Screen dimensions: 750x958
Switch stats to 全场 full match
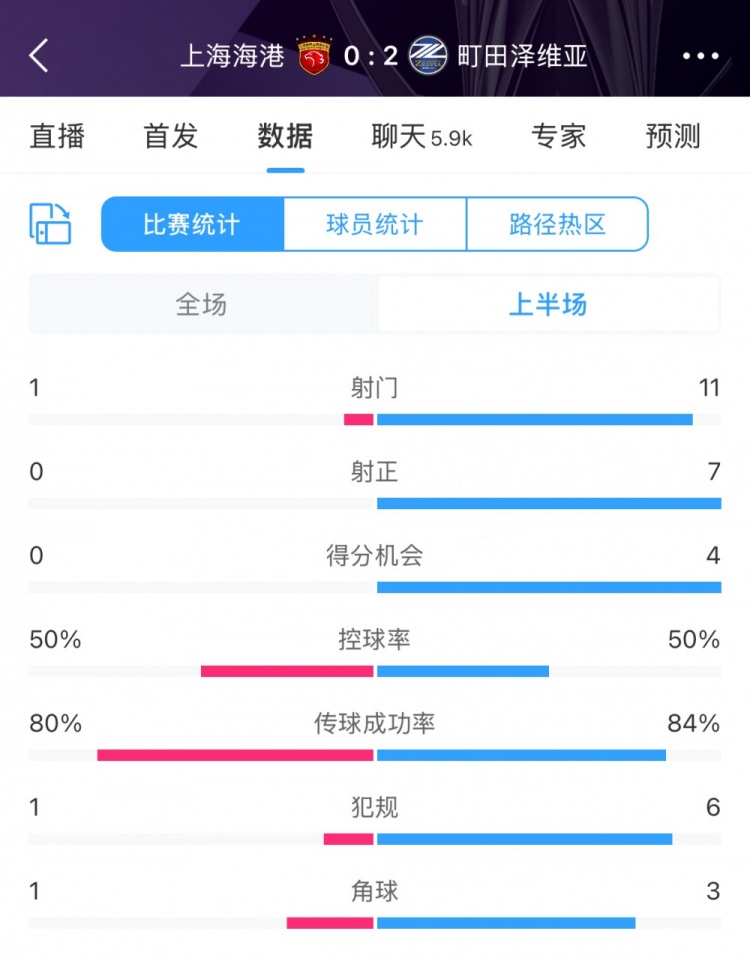click(x=202, y=305)
